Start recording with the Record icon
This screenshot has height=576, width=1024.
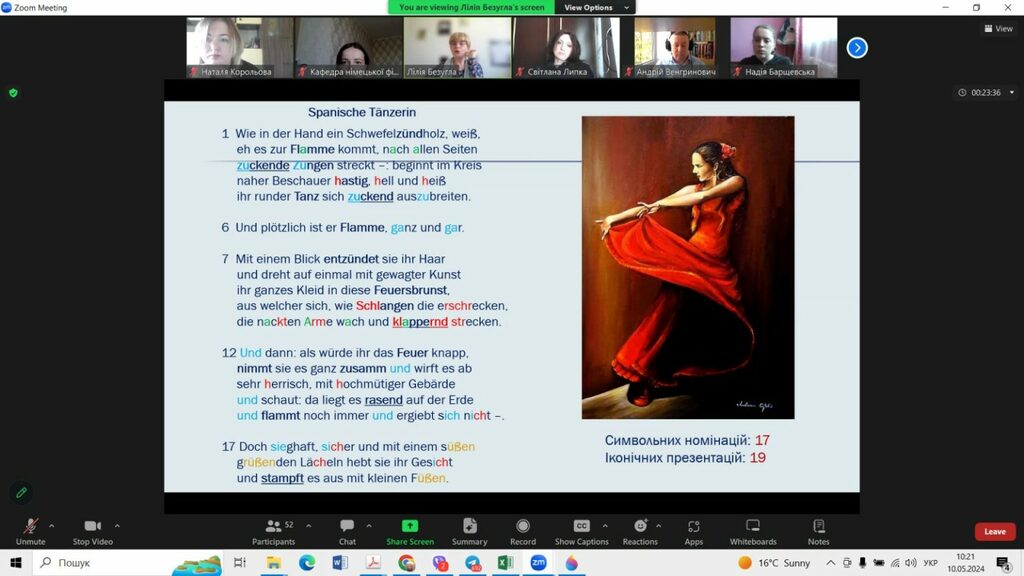click(x=522, y=532)
